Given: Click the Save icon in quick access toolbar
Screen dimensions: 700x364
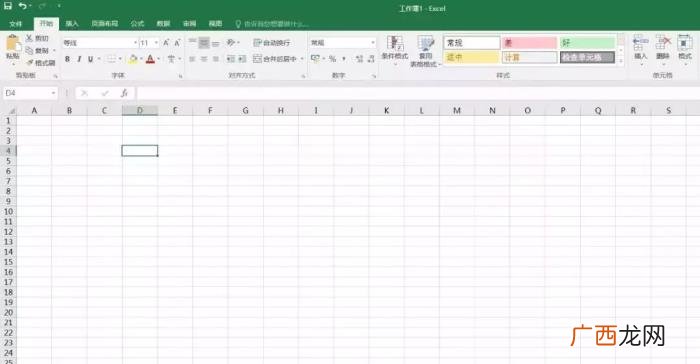Looking at the screenshot, I should (8, 6).
